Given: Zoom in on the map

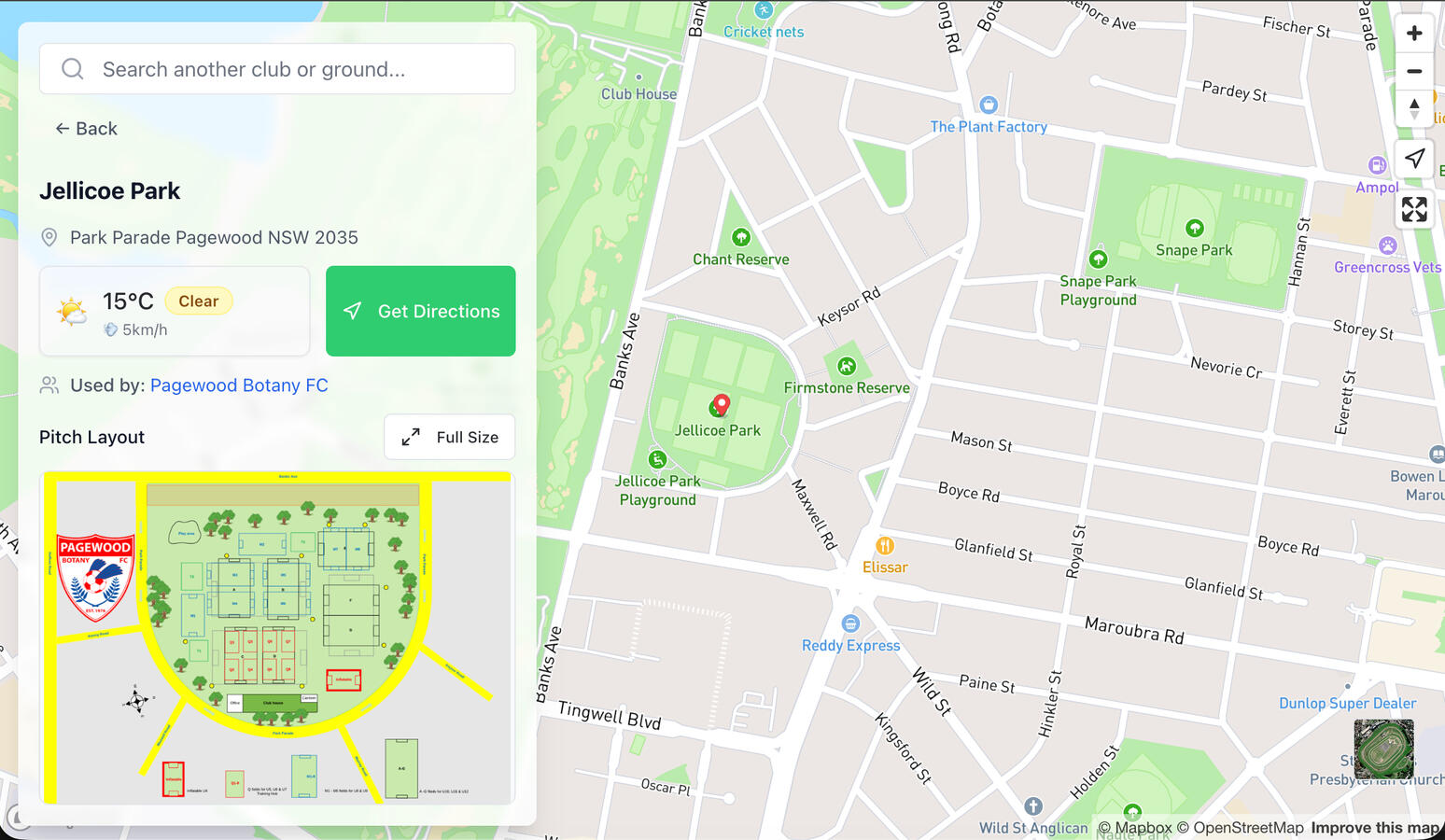Looking at the screenshot, I should (1414, 34).
